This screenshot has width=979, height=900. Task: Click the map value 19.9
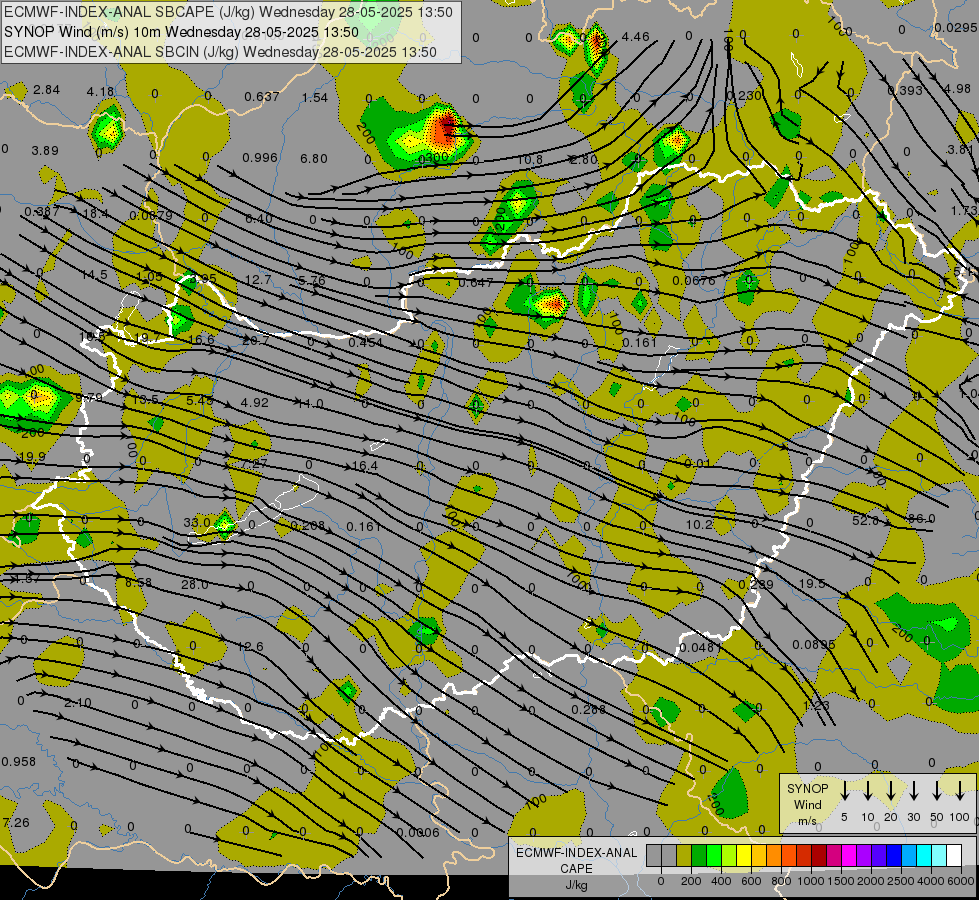[x=32, y=457]
